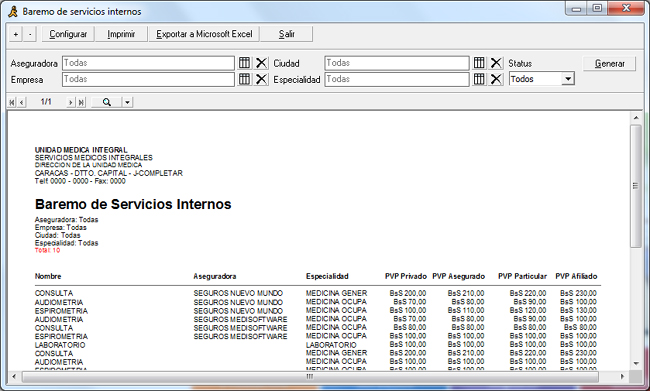The width and height of the screenshot is (650, 391).
Task: Click the Generar button
Action: (x=609, y=64)
